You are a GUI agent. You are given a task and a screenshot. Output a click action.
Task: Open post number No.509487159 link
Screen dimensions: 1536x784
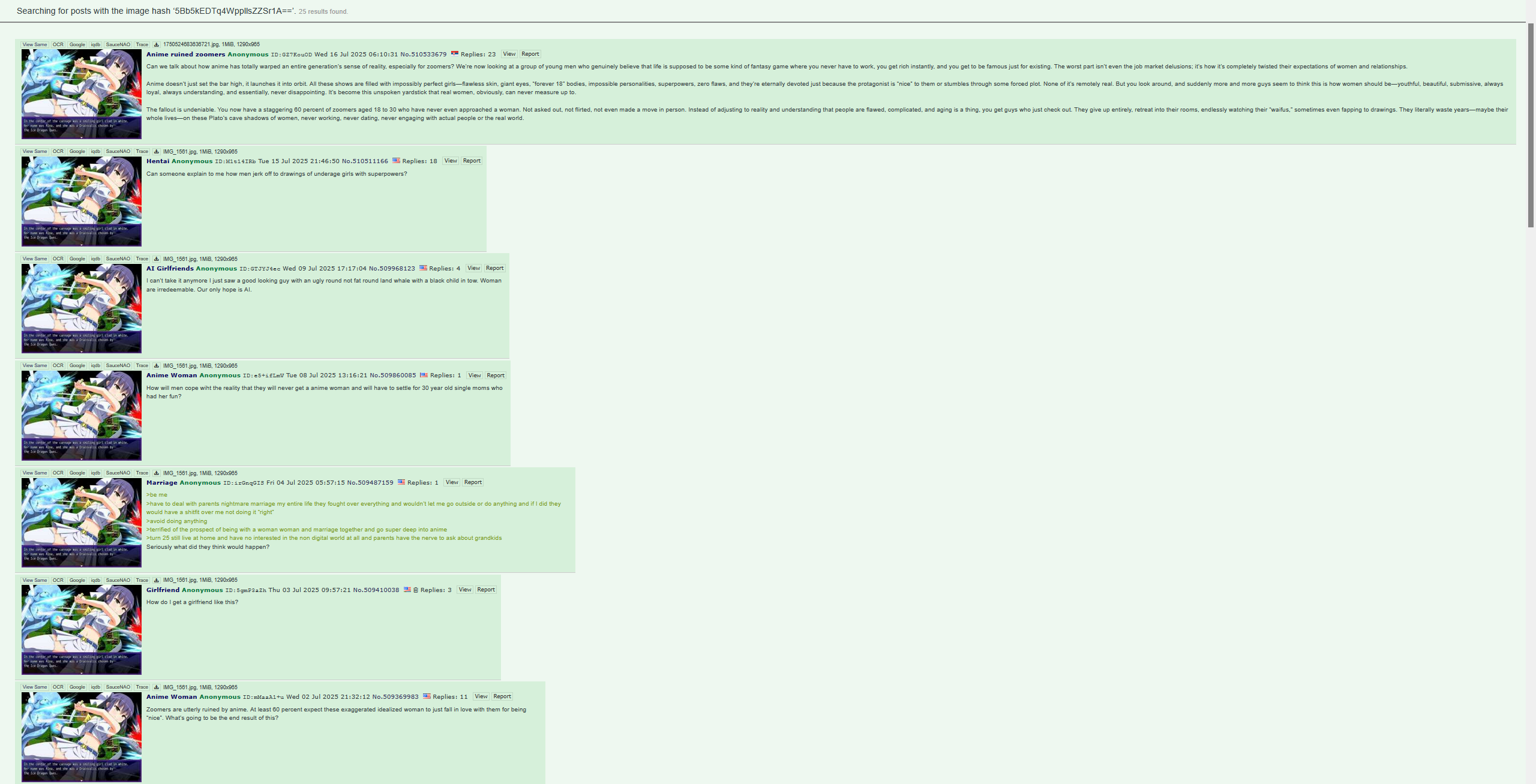coord(370,483)
